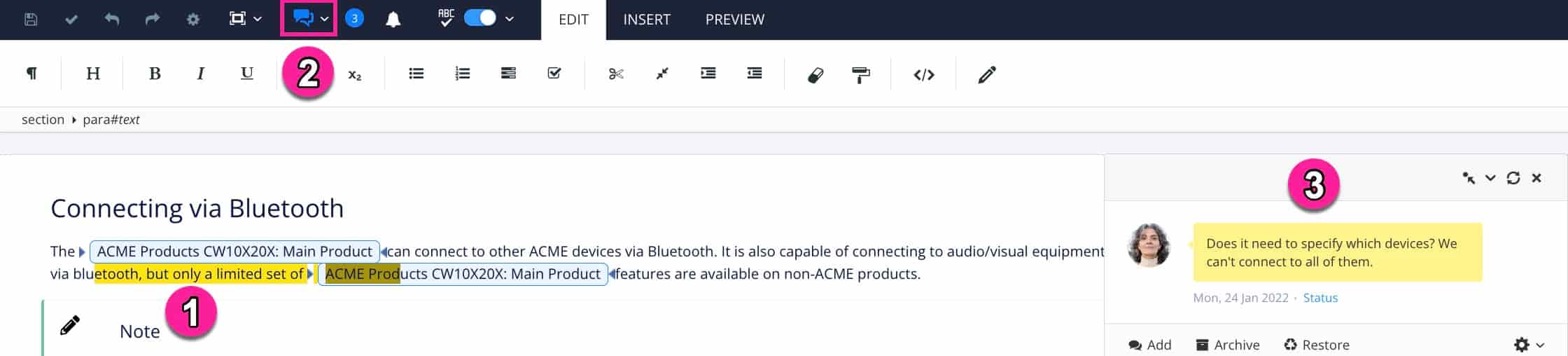The width and height of the screenshot is (1568, 356).
Task: Click the Status link under the comment
Action: (x=1320, y=298)
